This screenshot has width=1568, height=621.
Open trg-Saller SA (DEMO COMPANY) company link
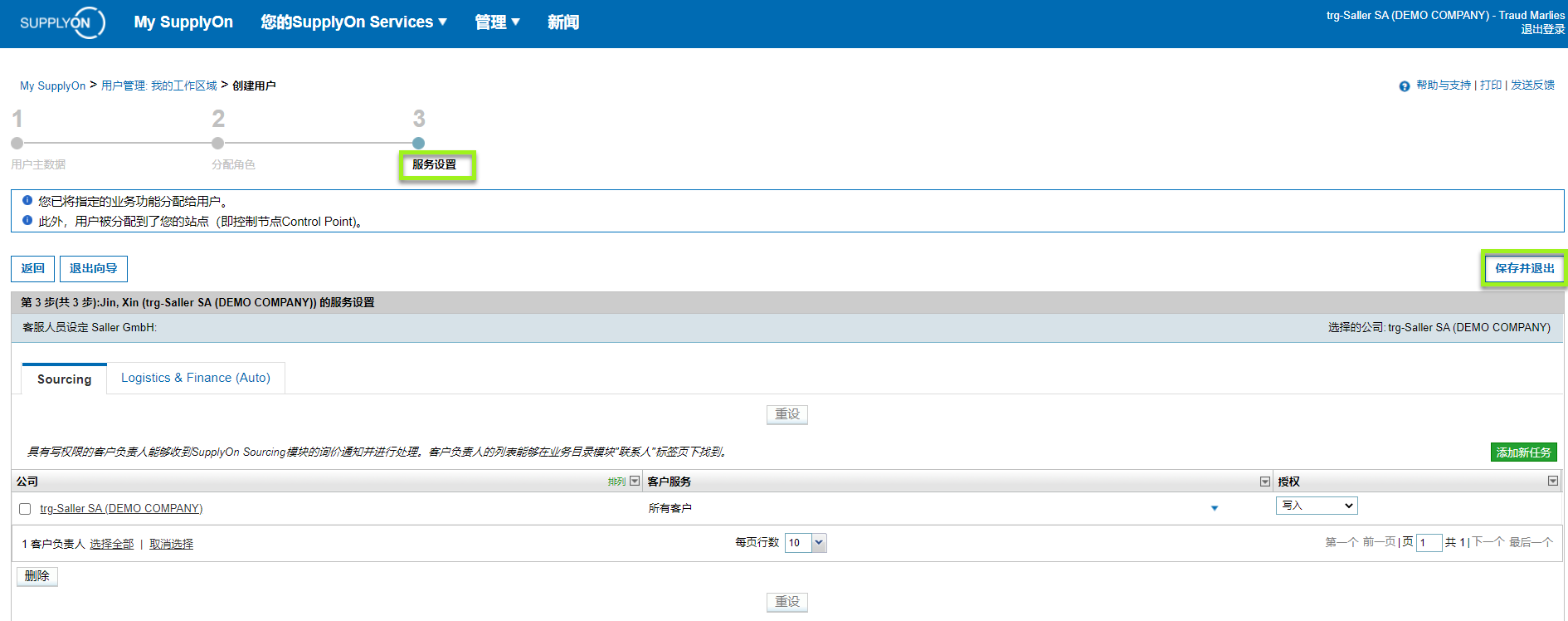(121, 509)
